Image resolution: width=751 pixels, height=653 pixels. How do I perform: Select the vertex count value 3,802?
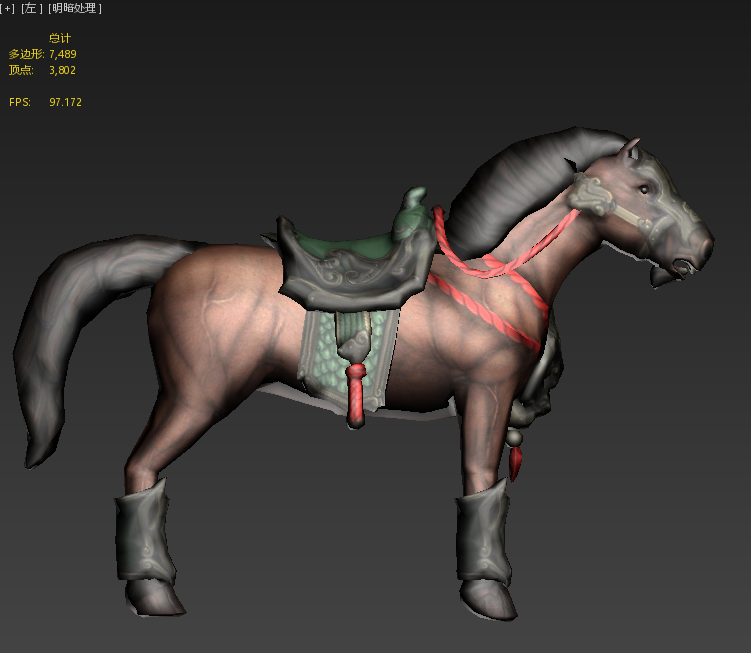point(62,70)
